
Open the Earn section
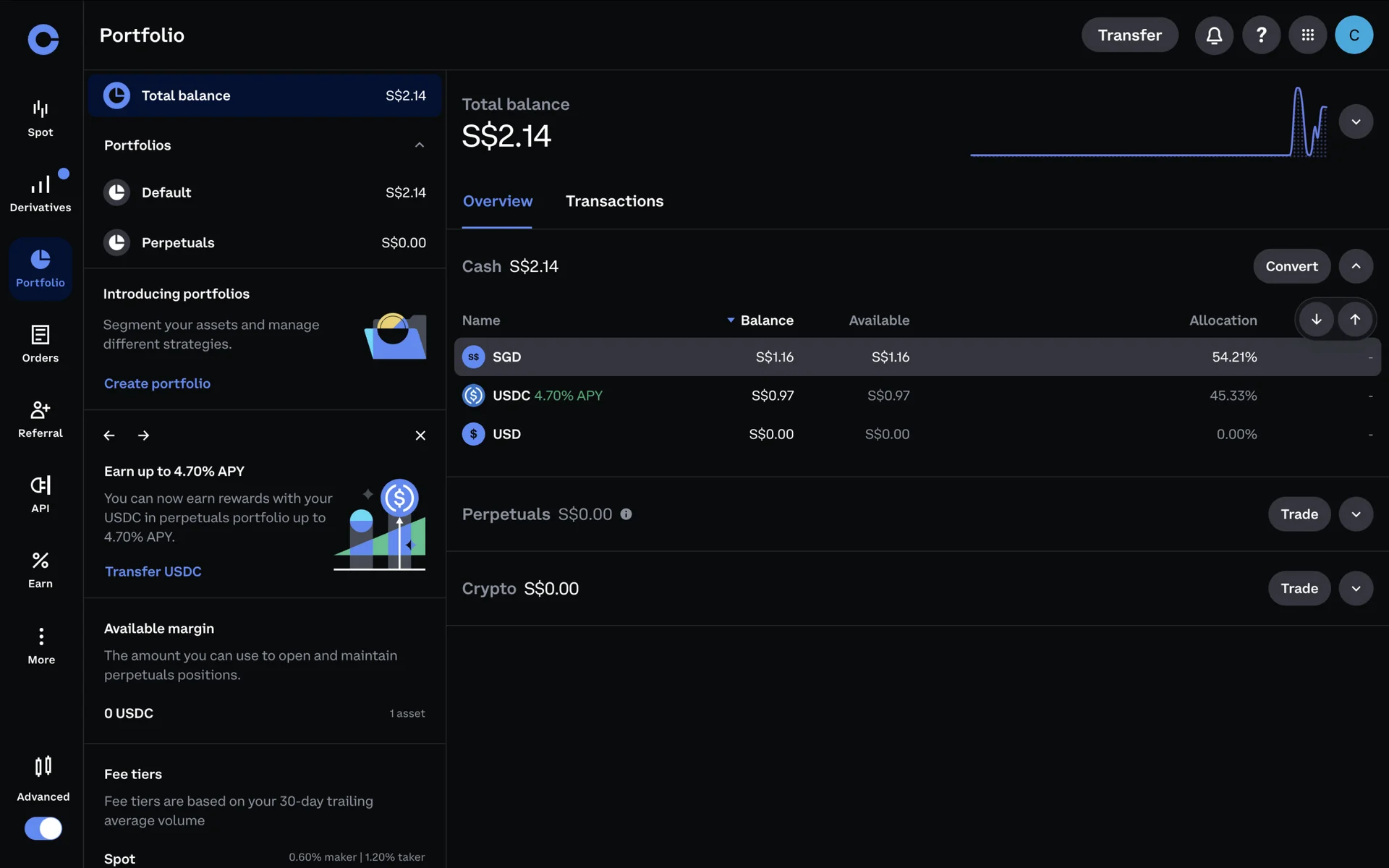coord(41,569)
